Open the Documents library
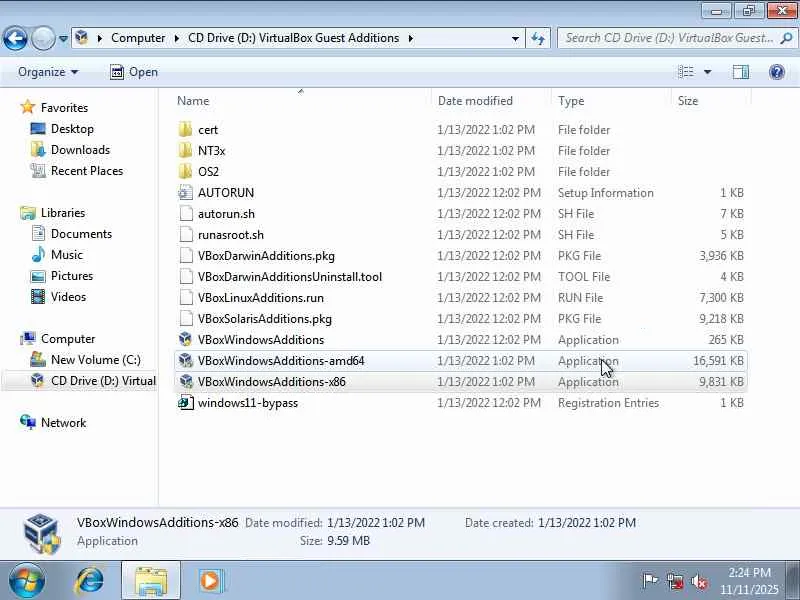800x600 pixels. click(81, 233)
